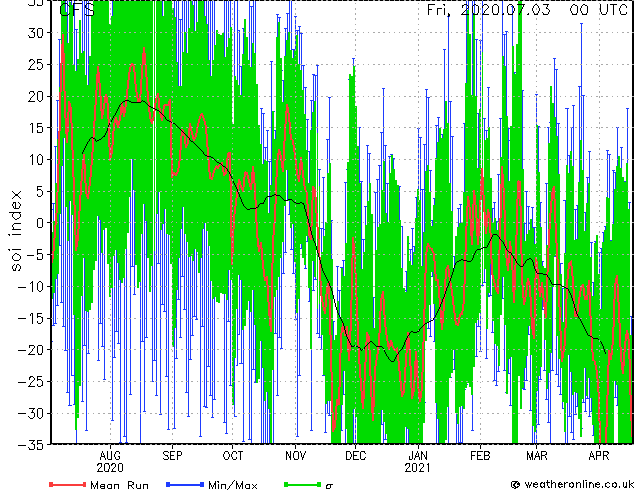Click the -10 y-axis value
Viewport: 634px width, 490px height.
pos(31,287)
